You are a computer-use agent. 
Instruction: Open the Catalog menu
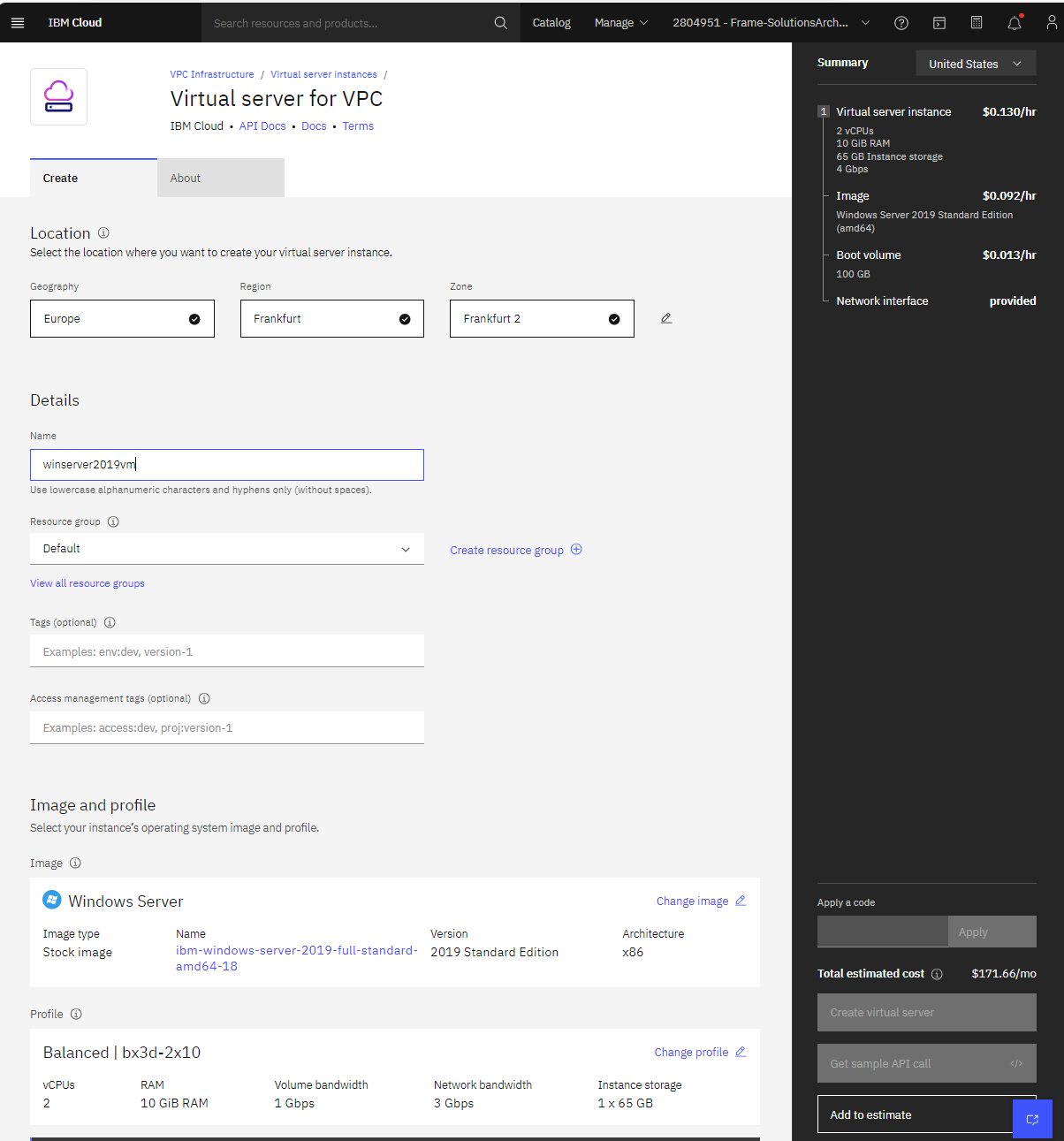551,22
